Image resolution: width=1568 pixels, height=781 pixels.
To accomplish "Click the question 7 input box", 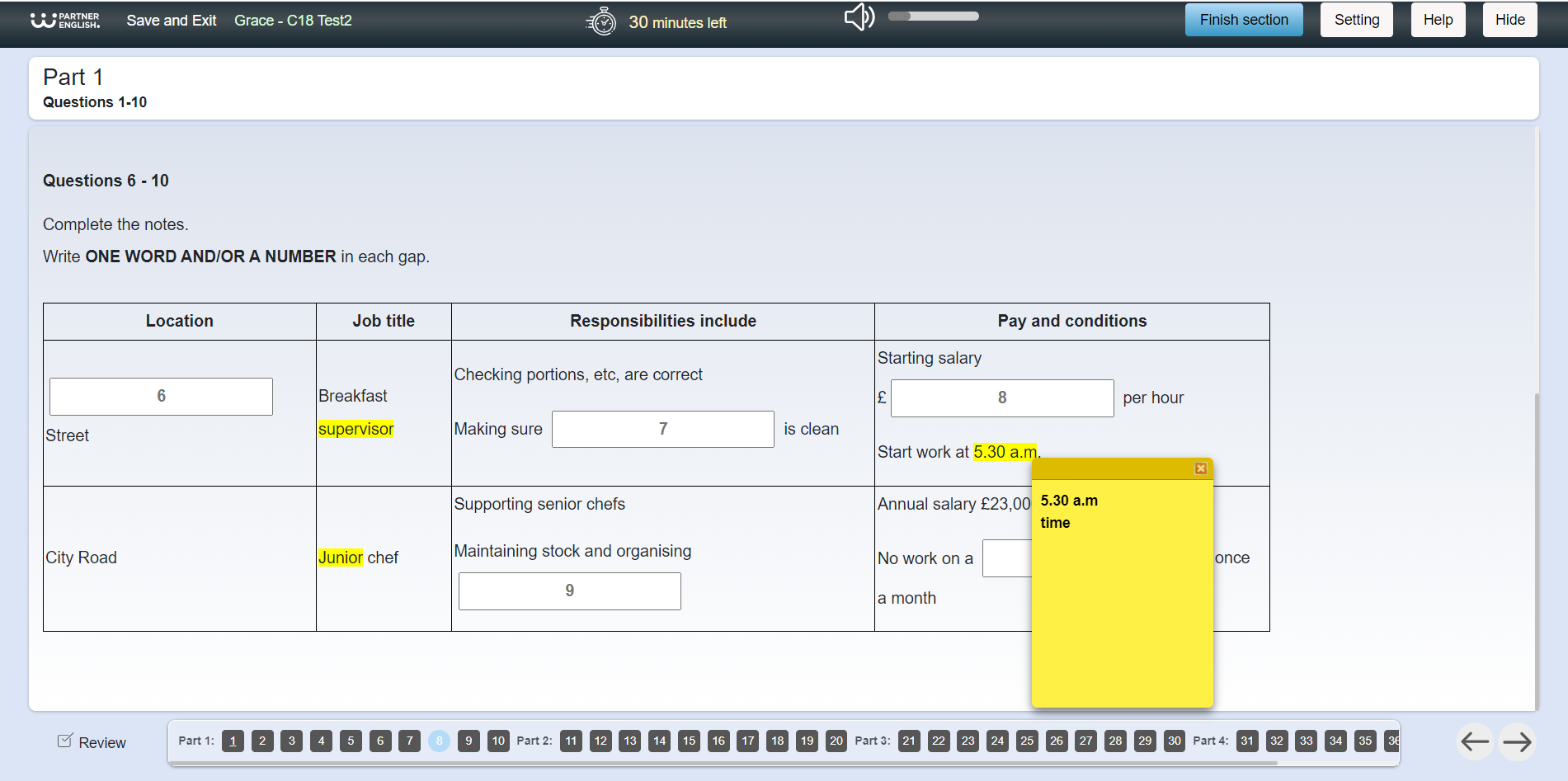I will tap(662, 429).
